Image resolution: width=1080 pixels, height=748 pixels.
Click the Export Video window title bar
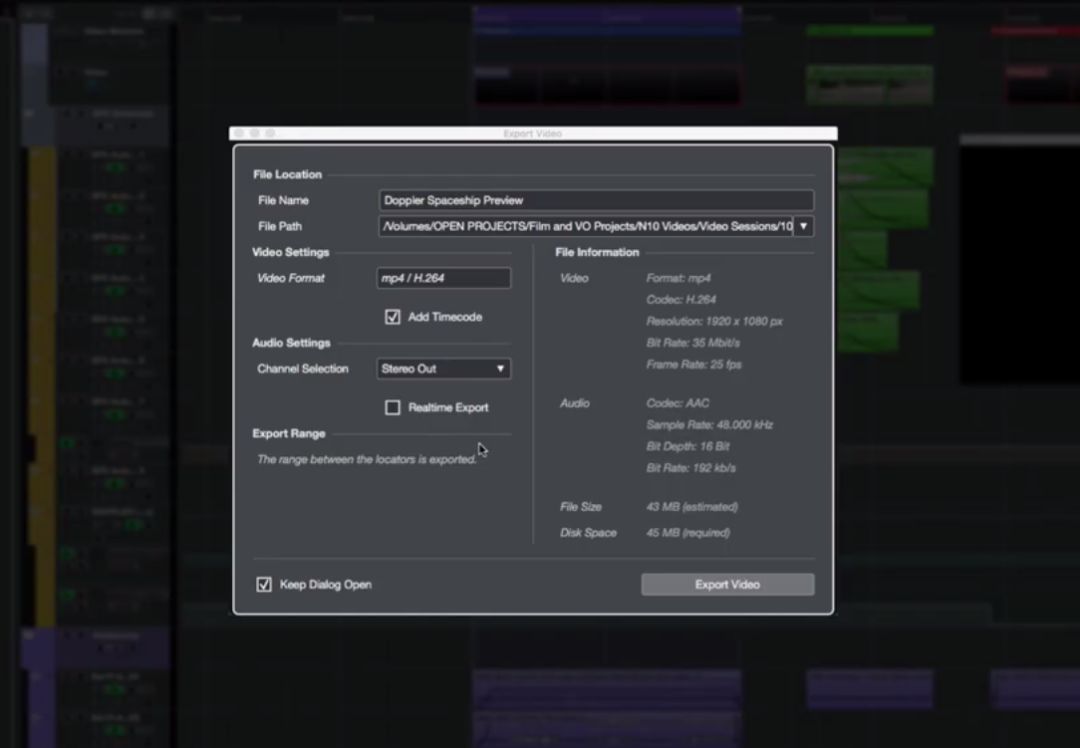click(533, 134)
